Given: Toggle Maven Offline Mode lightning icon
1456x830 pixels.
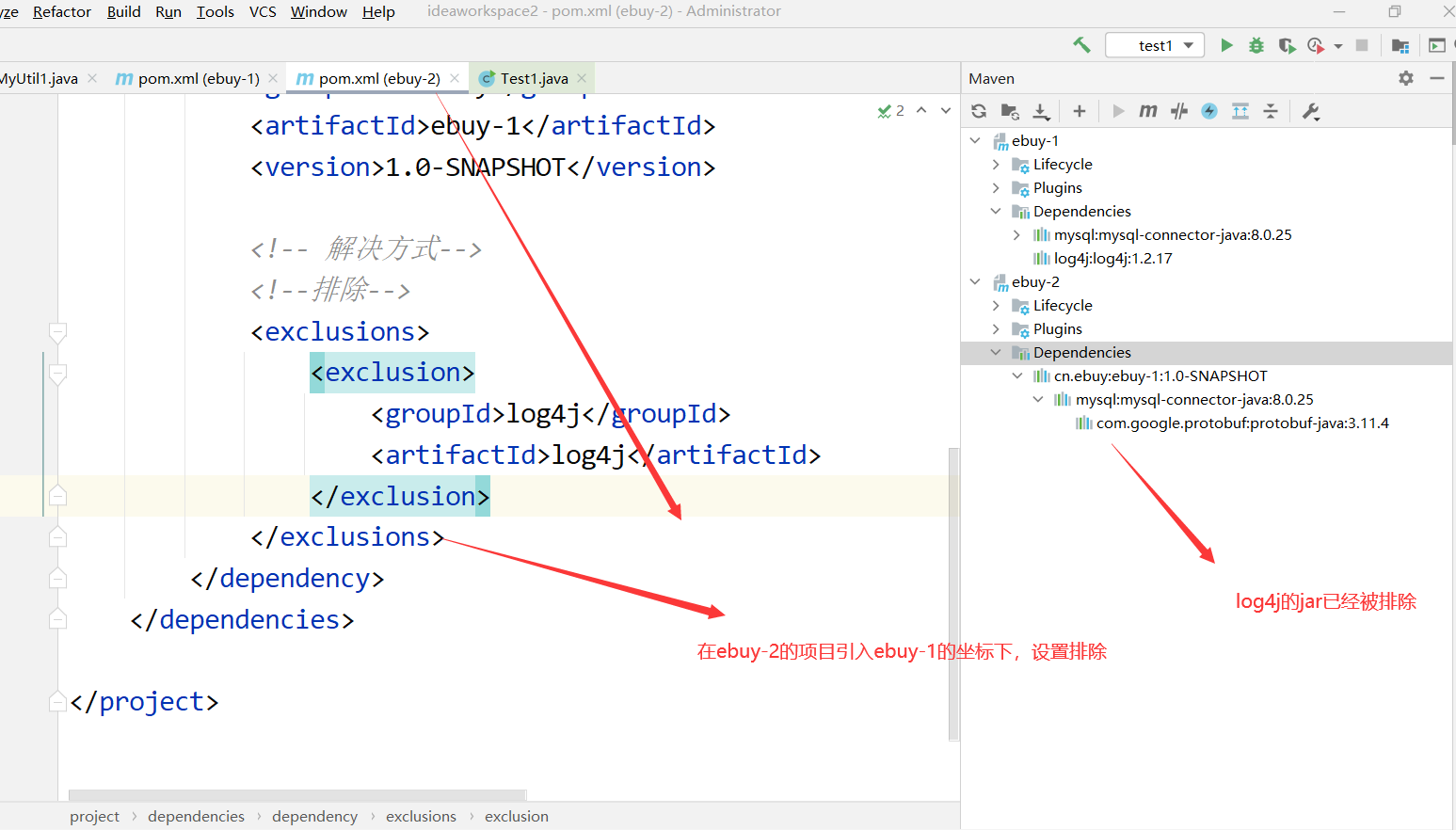Looking at the screenshot, I should pos(1209,111).
